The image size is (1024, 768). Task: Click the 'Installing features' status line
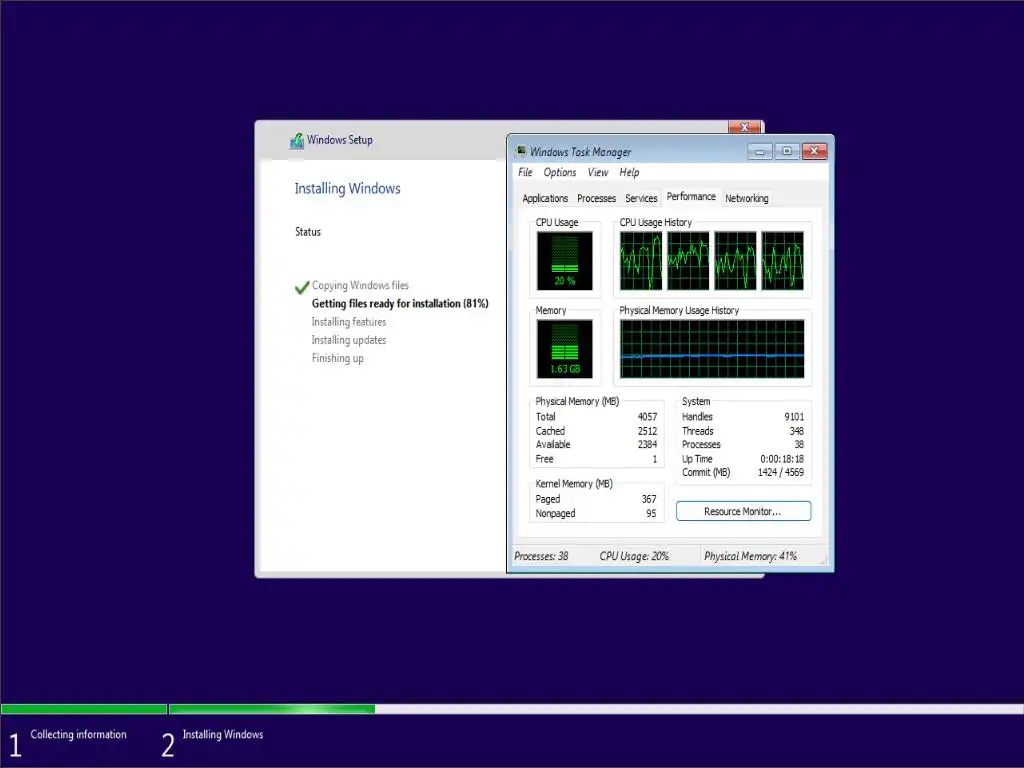[x=349, y=322]
